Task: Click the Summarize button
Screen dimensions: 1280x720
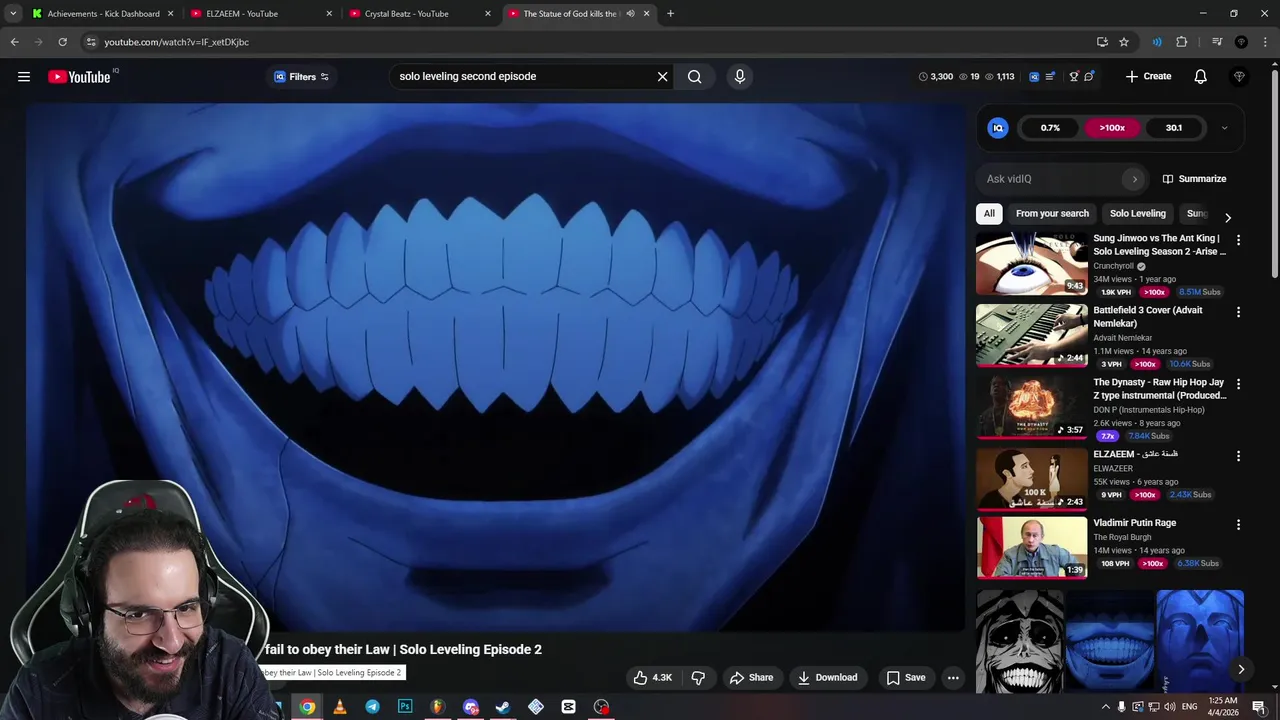Action: click(x=1194, y=179)
